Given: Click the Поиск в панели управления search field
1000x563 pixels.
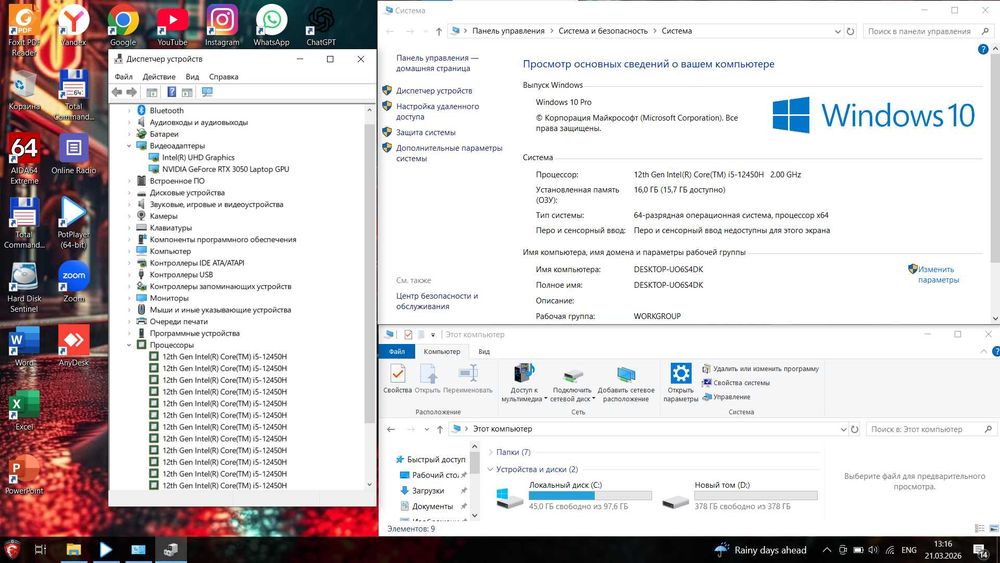Looking at the screenshot, I should click(x=928, y=31).
